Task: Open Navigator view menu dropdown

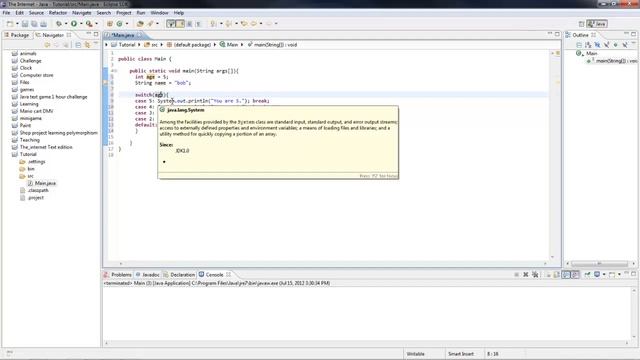Action: point(96,43)
